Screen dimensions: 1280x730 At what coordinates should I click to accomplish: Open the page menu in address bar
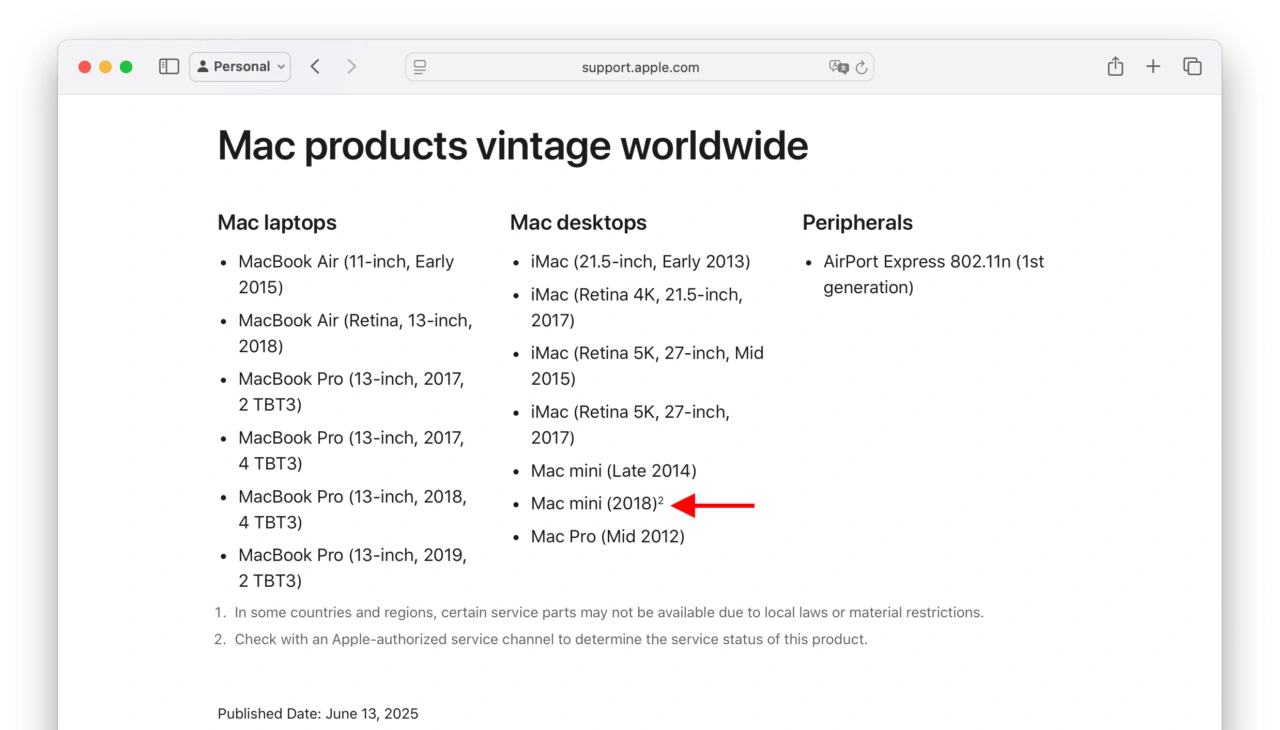pos(420,67)
